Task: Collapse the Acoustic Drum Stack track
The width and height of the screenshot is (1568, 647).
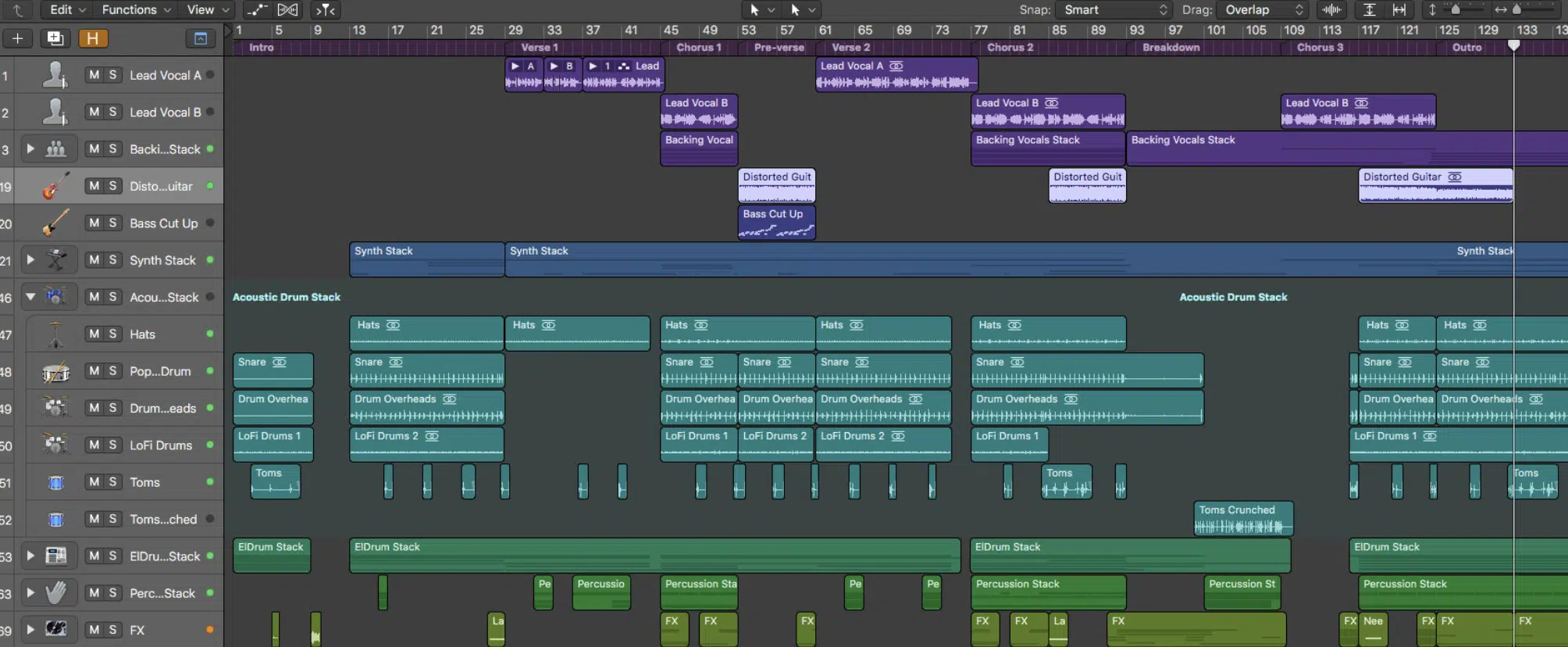Action: 30,296
